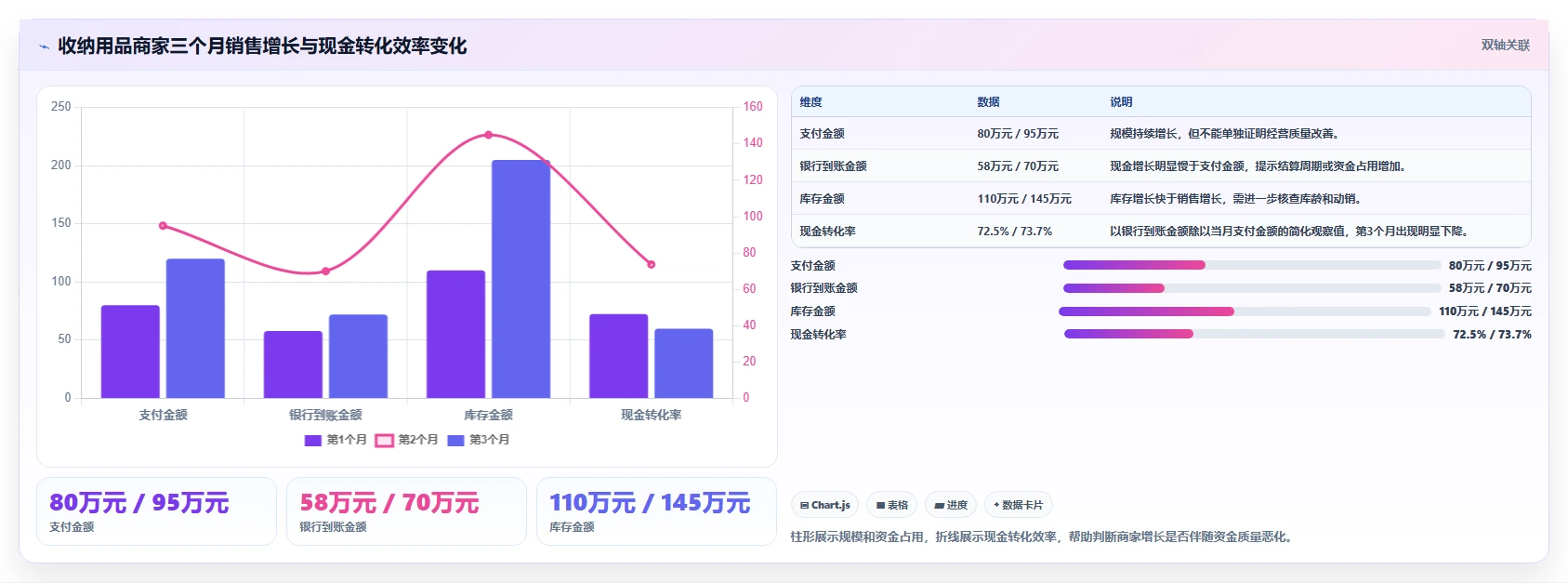Click the 现金转化率 progress bar
The height and width of the screenshot is (583, 1568).
click(1254, 334)
